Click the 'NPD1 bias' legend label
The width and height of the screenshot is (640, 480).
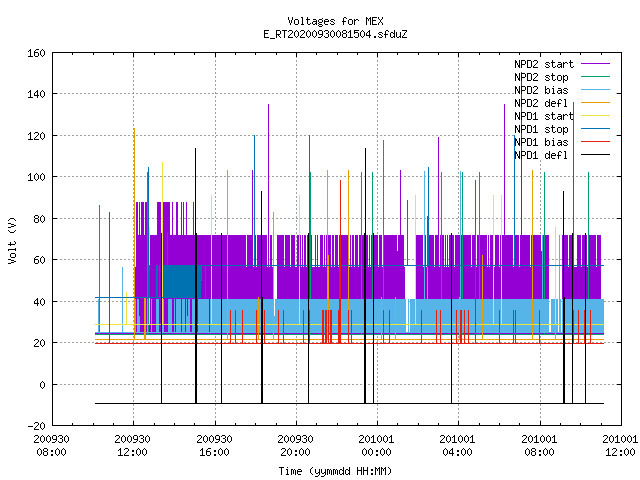tap(541, 142)
